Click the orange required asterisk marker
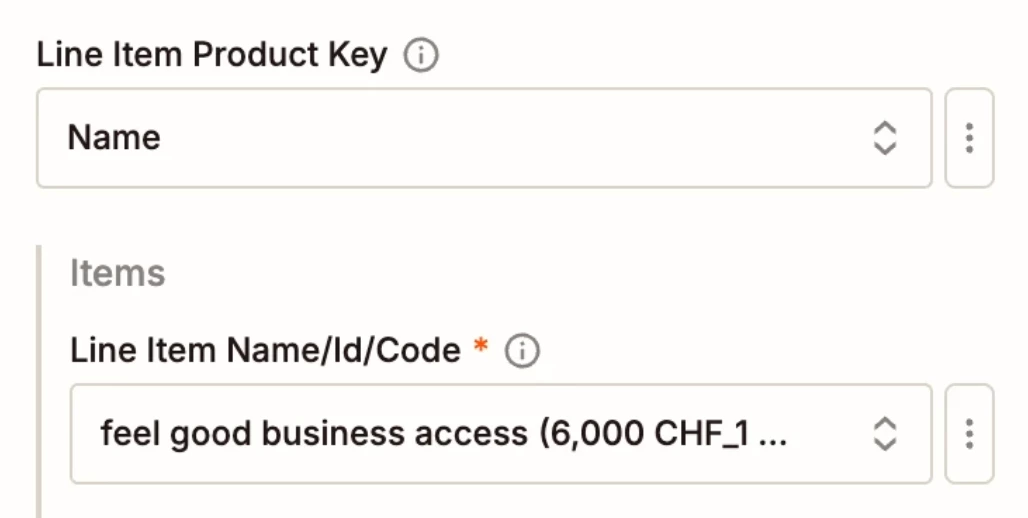 [481, 345]
